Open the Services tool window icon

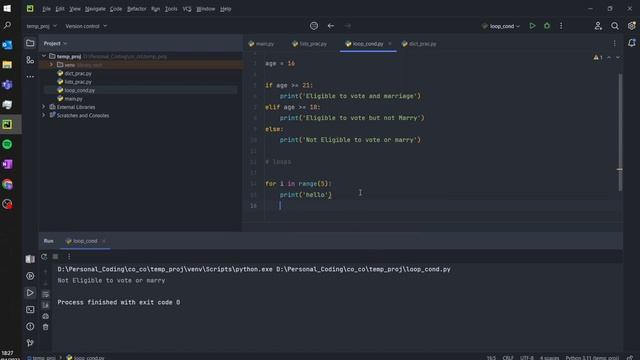click(x=30, y=276)
